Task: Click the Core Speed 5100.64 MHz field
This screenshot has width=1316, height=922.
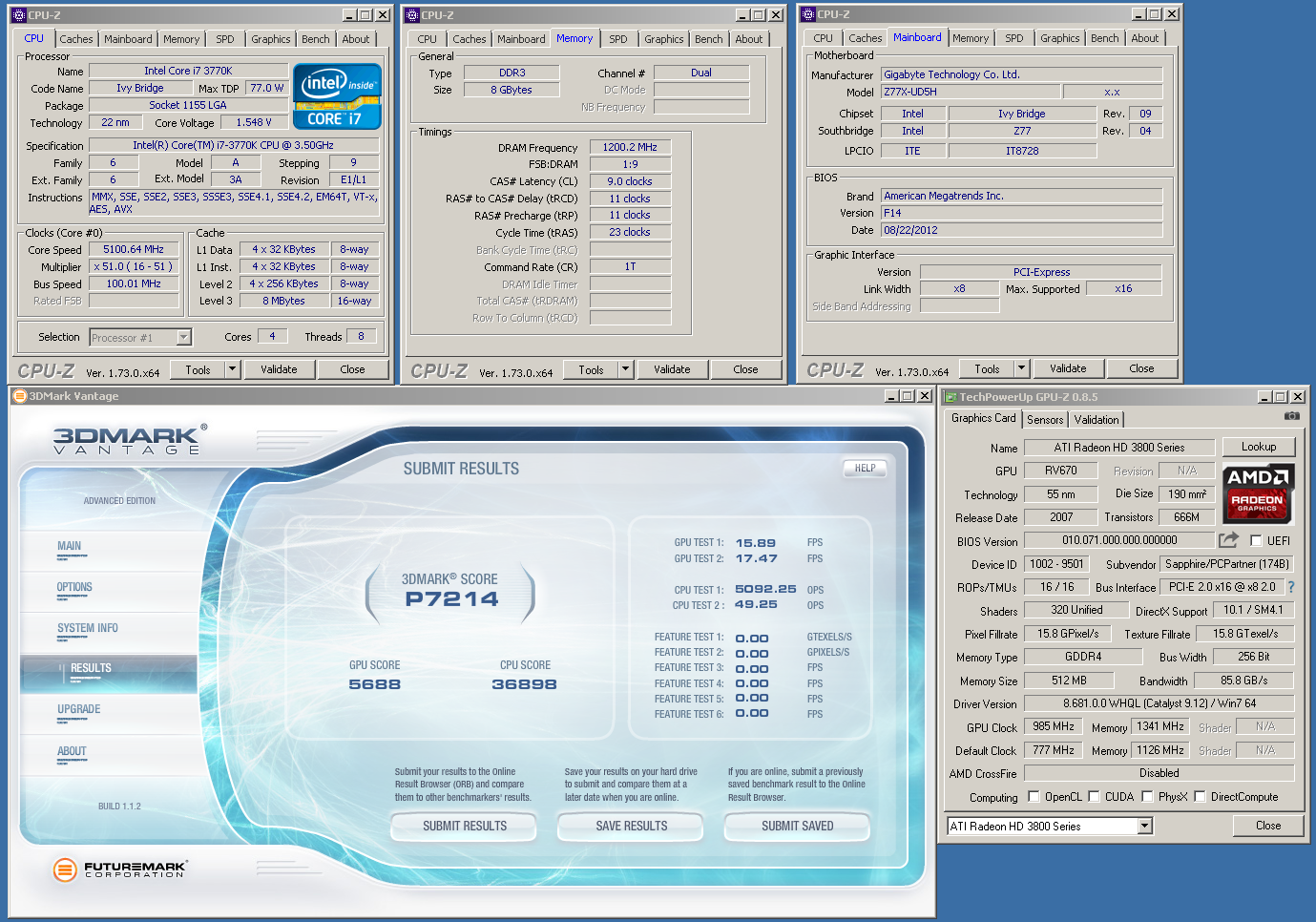Action: coord(134,250)
